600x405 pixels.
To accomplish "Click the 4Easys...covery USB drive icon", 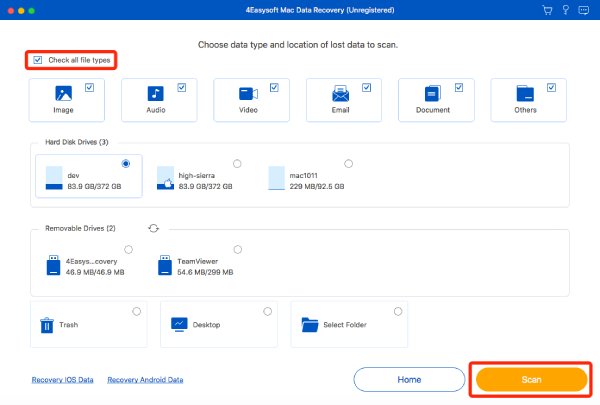I will coord(54,265).
